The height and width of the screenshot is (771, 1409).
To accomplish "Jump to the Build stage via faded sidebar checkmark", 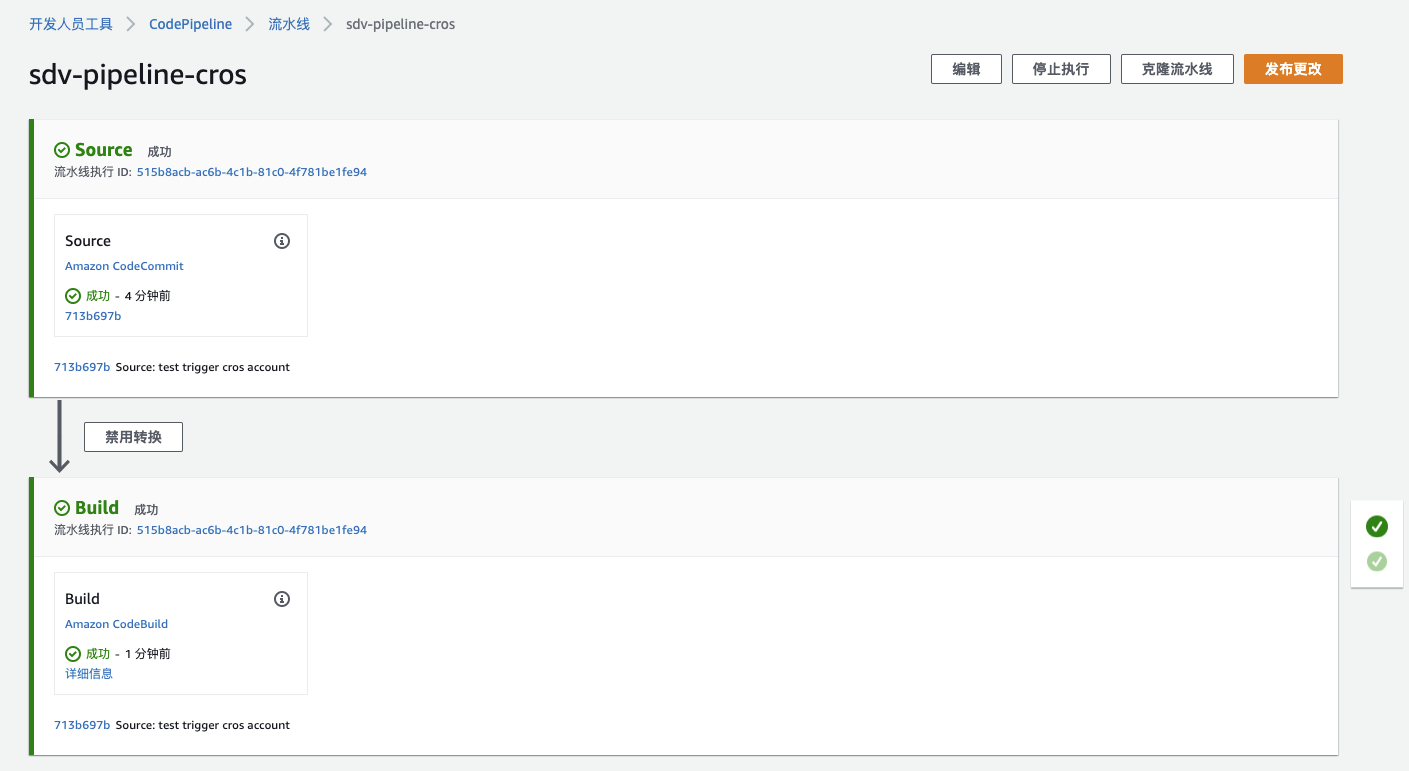I will (1377, 561).
